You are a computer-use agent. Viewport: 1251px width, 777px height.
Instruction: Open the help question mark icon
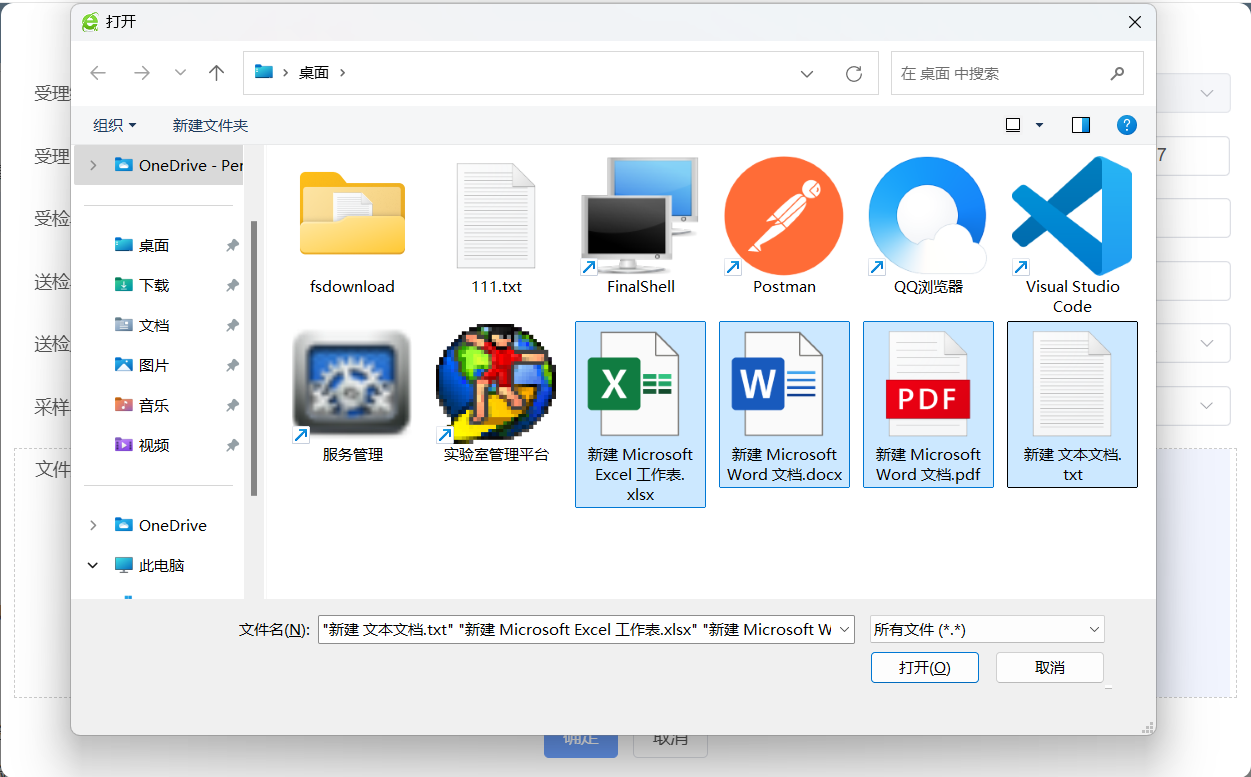[x=1127, y=125]
